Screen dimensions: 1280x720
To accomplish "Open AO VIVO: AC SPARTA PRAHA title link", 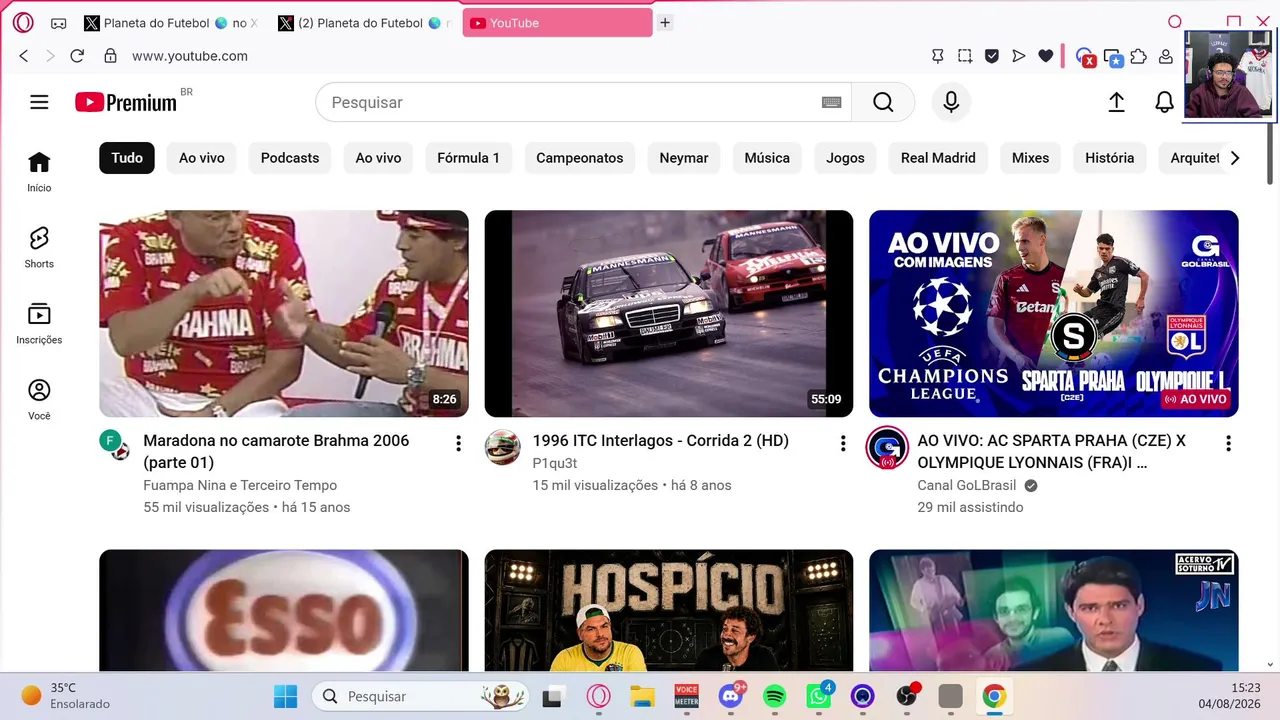I will click(x=1051, y=451).
